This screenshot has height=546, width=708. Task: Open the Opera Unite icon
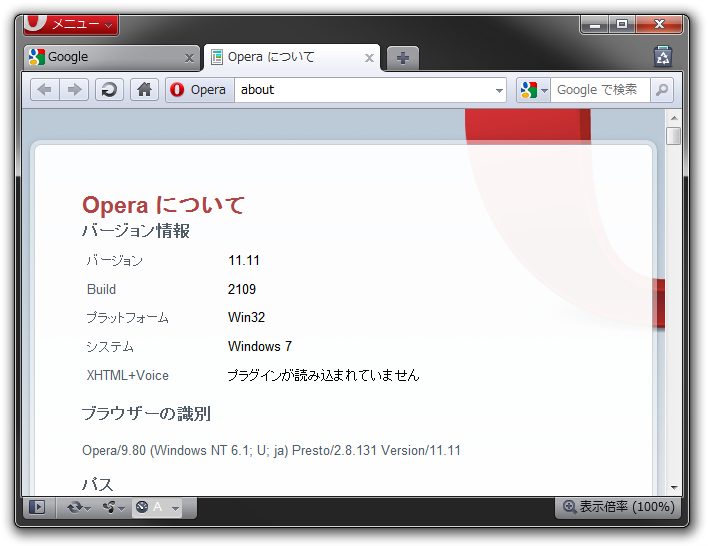[x=109, y=508]
